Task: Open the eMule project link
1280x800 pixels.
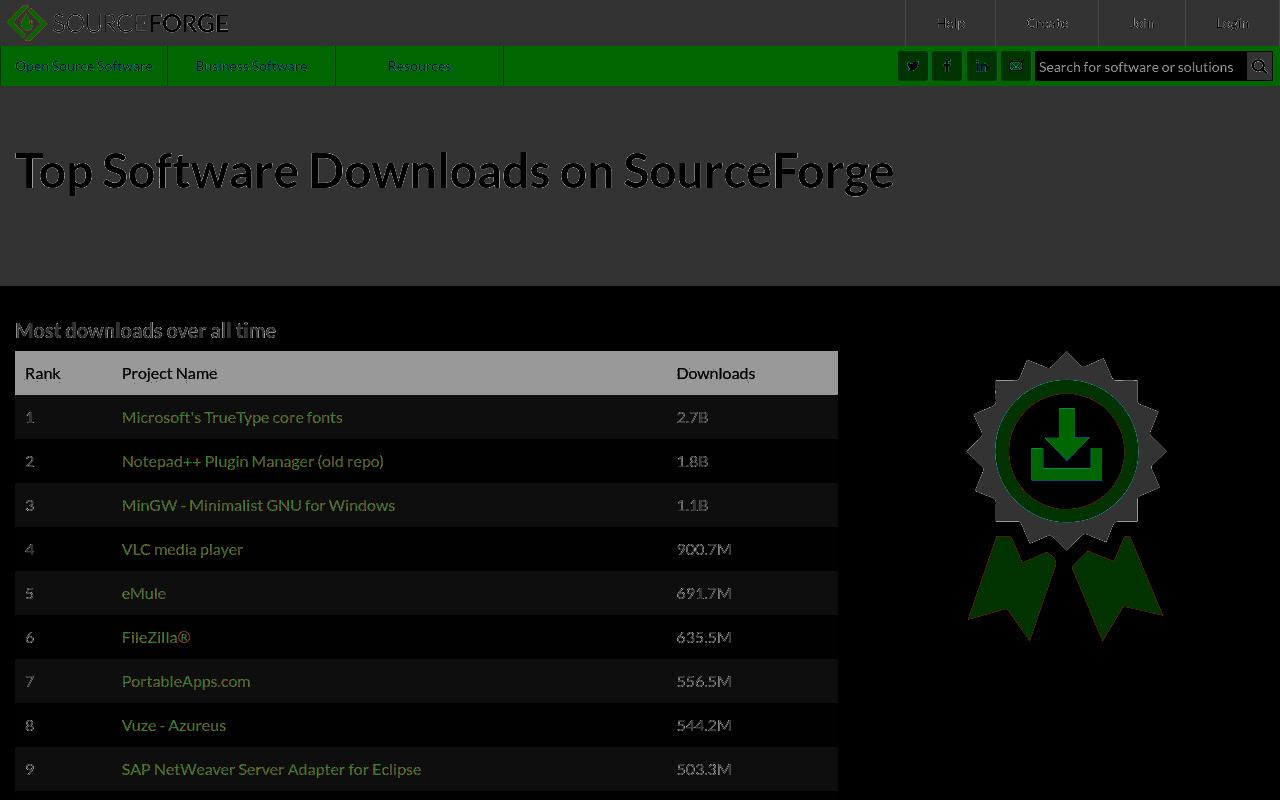Action: pyautogui.click(x=144, y=593)
